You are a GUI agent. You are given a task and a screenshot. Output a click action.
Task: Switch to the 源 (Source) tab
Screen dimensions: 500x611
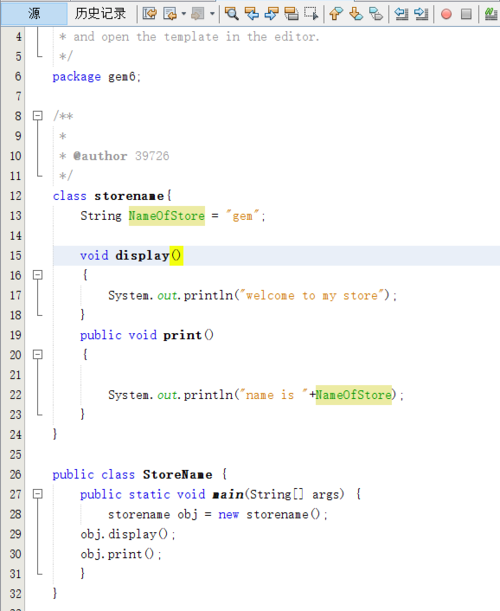(x=34, y=14)
